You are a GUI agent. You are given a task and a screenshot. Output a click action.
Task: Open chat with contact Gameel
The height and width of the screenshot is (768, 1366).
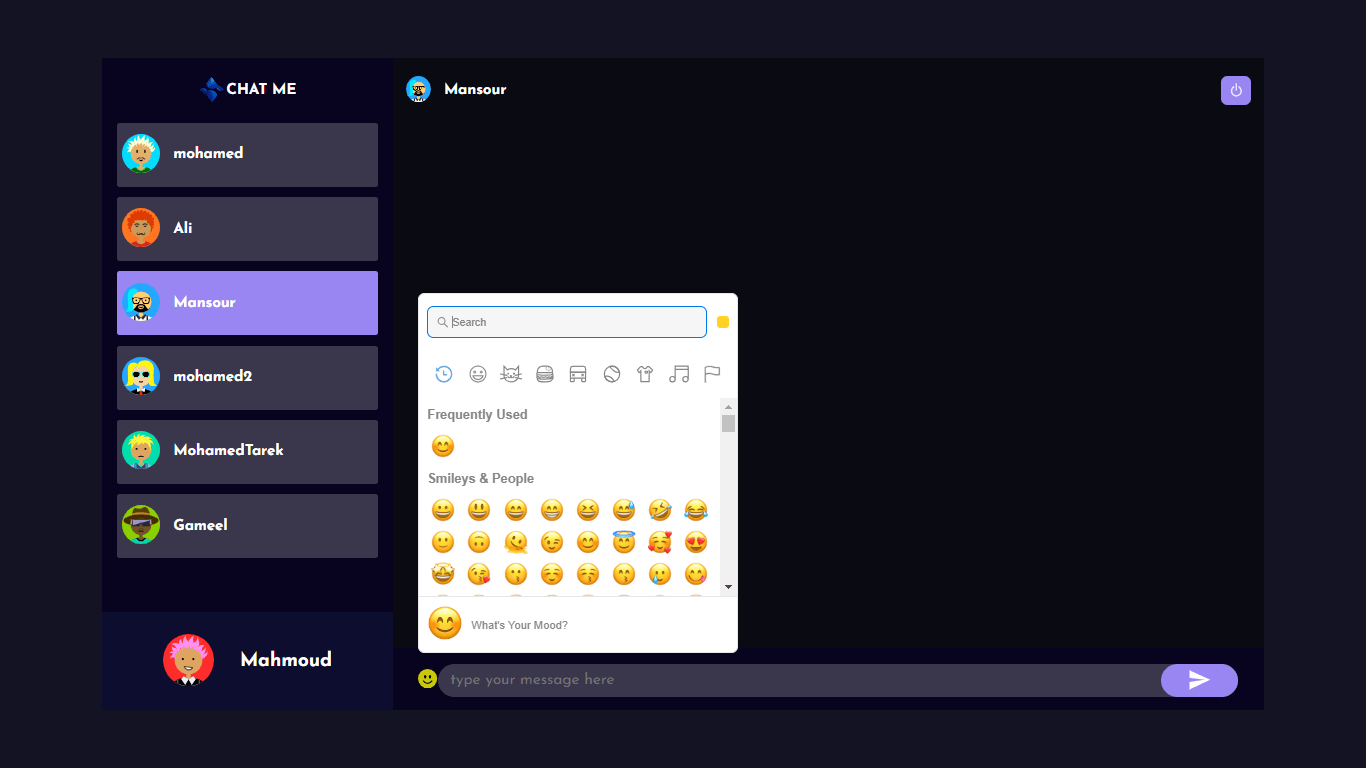(x=247, y=526)
